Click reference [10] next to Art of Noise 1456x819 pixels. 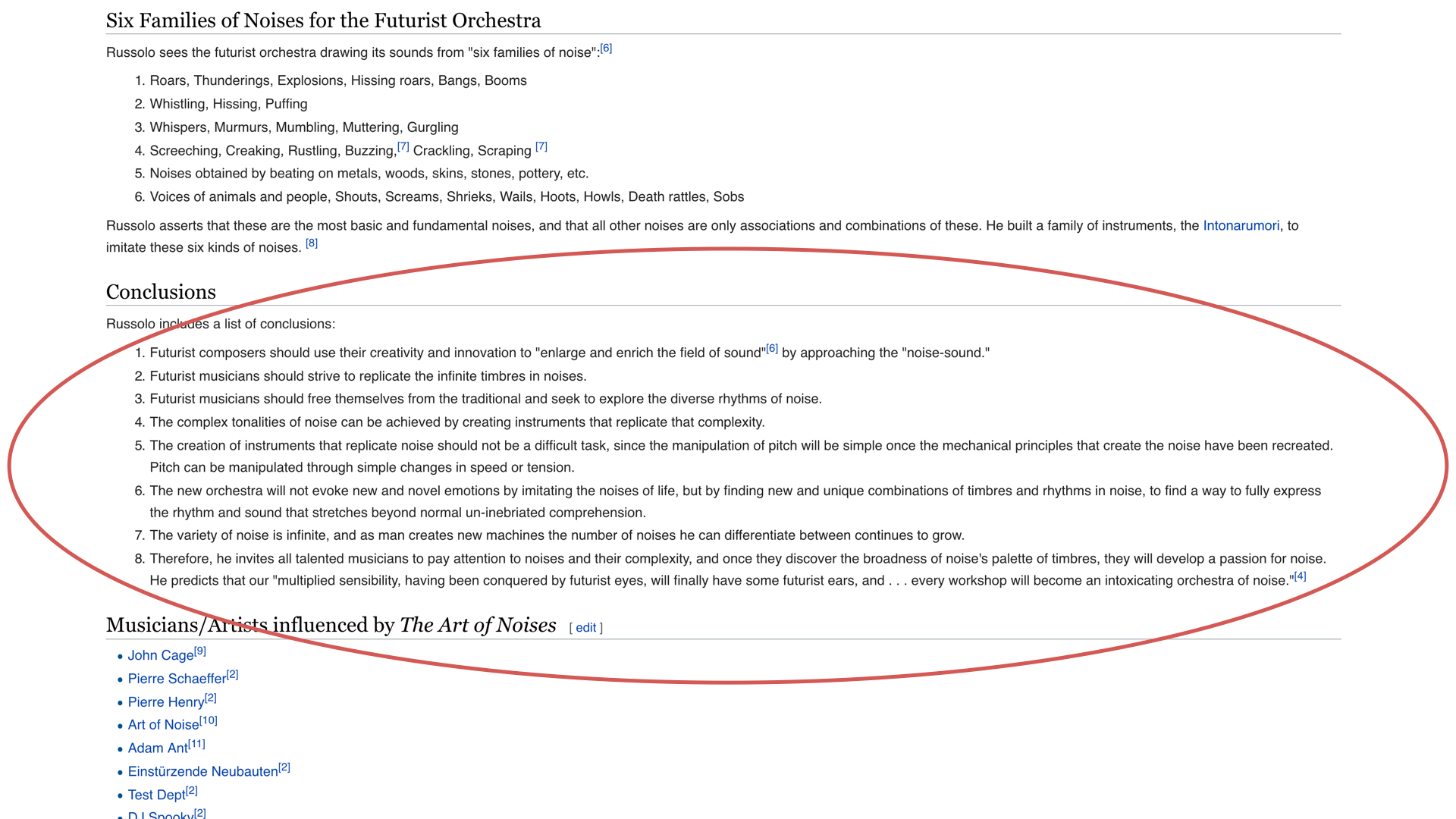209,720
